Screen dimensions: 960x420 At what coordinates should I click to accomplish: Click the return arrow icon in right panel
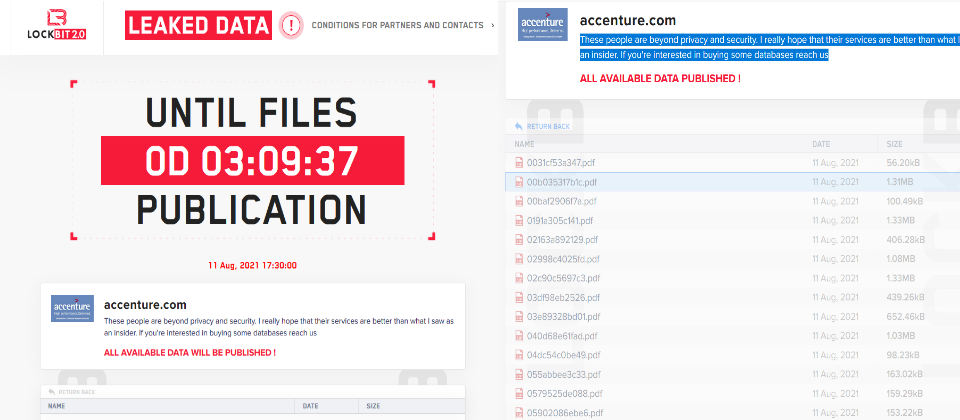519,126
